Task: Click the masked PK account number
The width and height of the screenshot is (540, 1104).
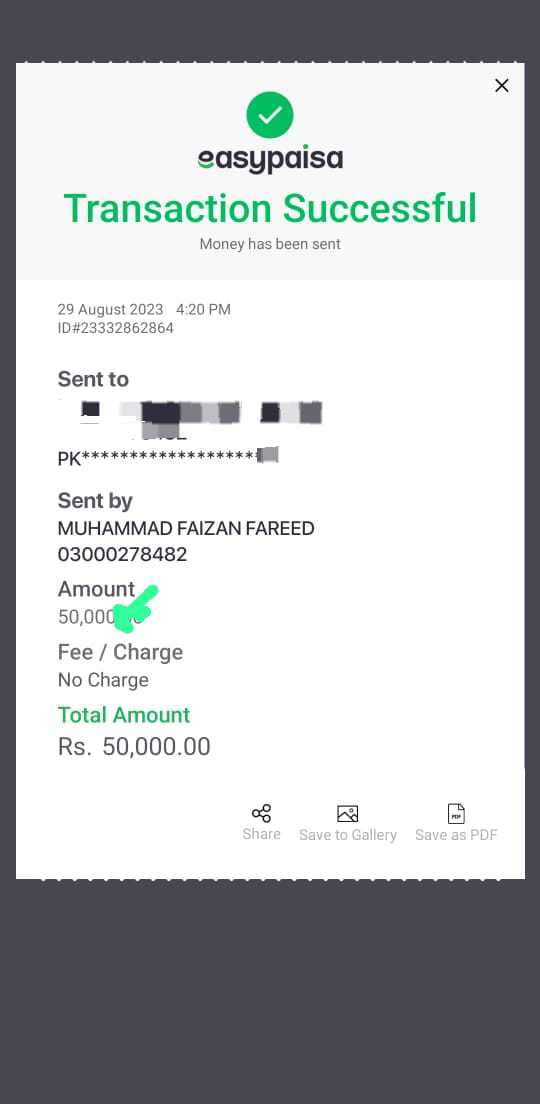Action: [x=168, y=457]
